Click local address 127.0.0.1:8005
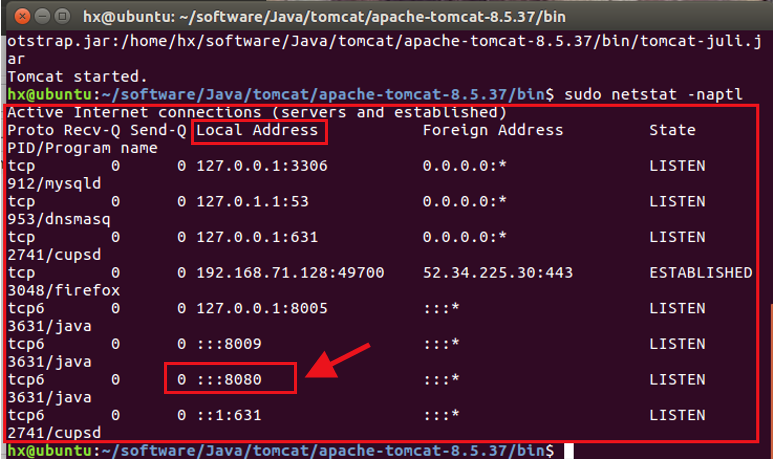The image size is (773, 459). pos(262,309)
